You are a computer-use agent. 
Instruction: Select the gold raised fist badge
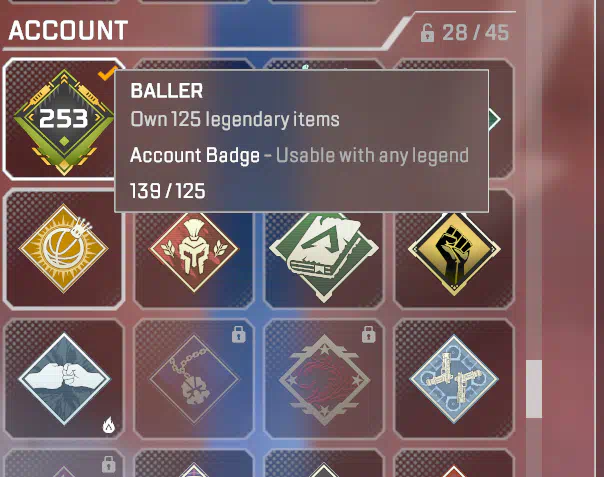click(454, 249)
